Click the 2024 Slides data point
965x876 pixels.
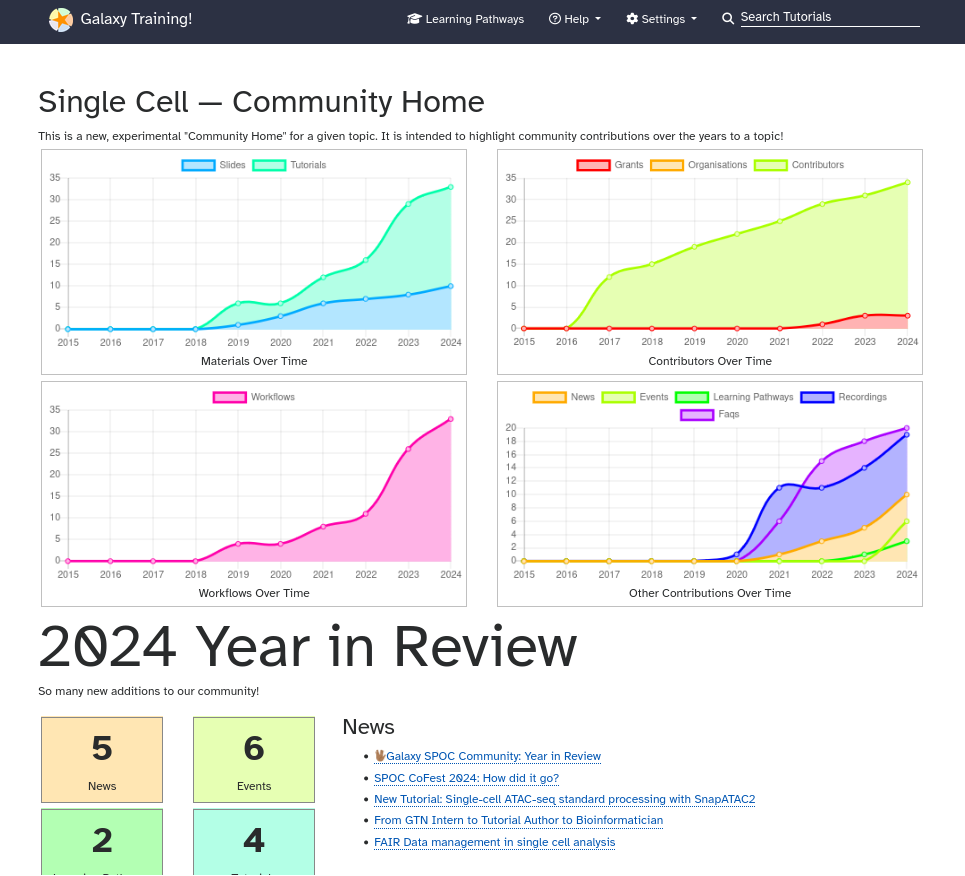point(450,286)
